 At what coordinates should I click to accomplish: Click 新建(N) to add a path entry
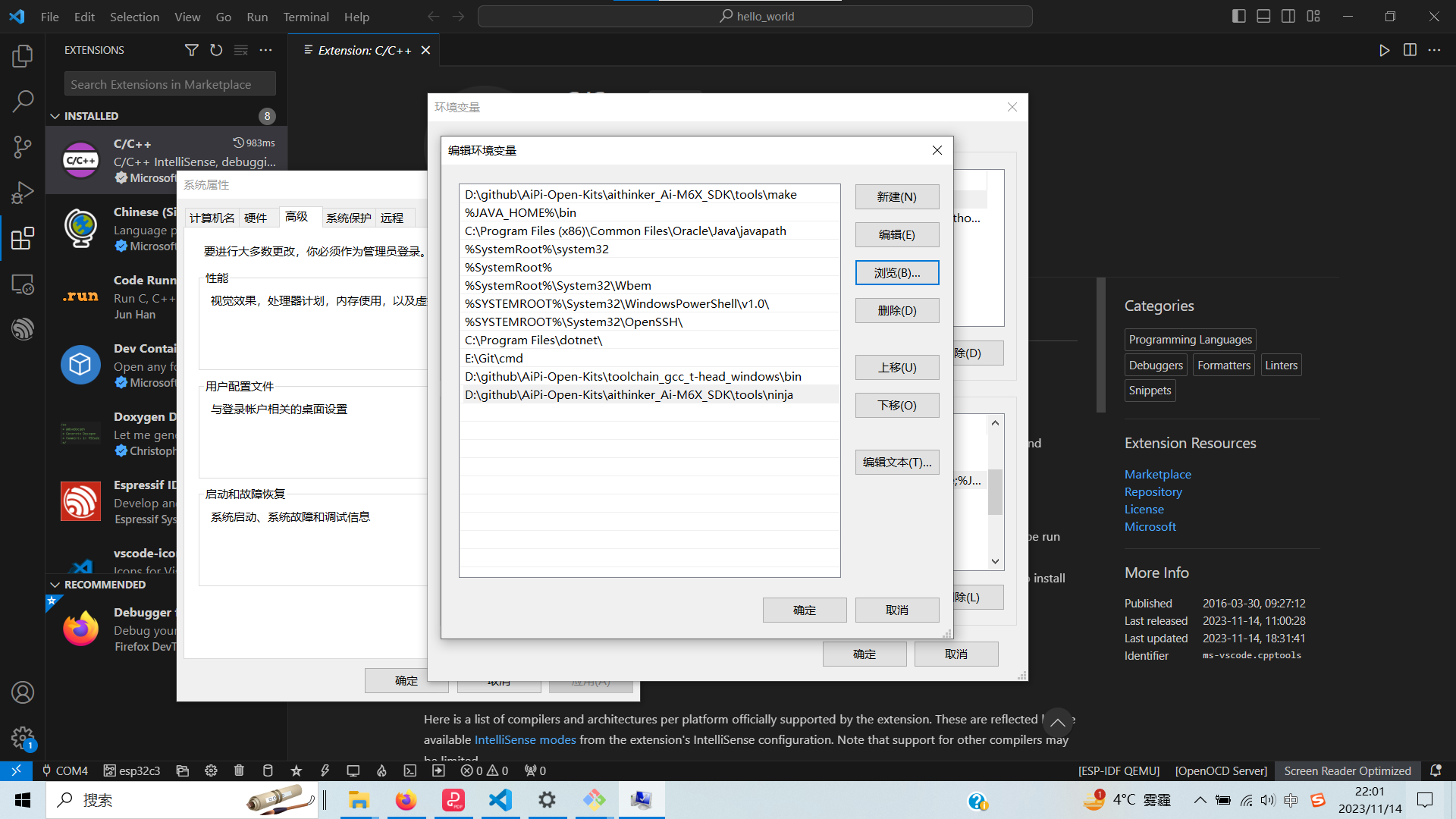pyautogui.click(x=897, y=197)
